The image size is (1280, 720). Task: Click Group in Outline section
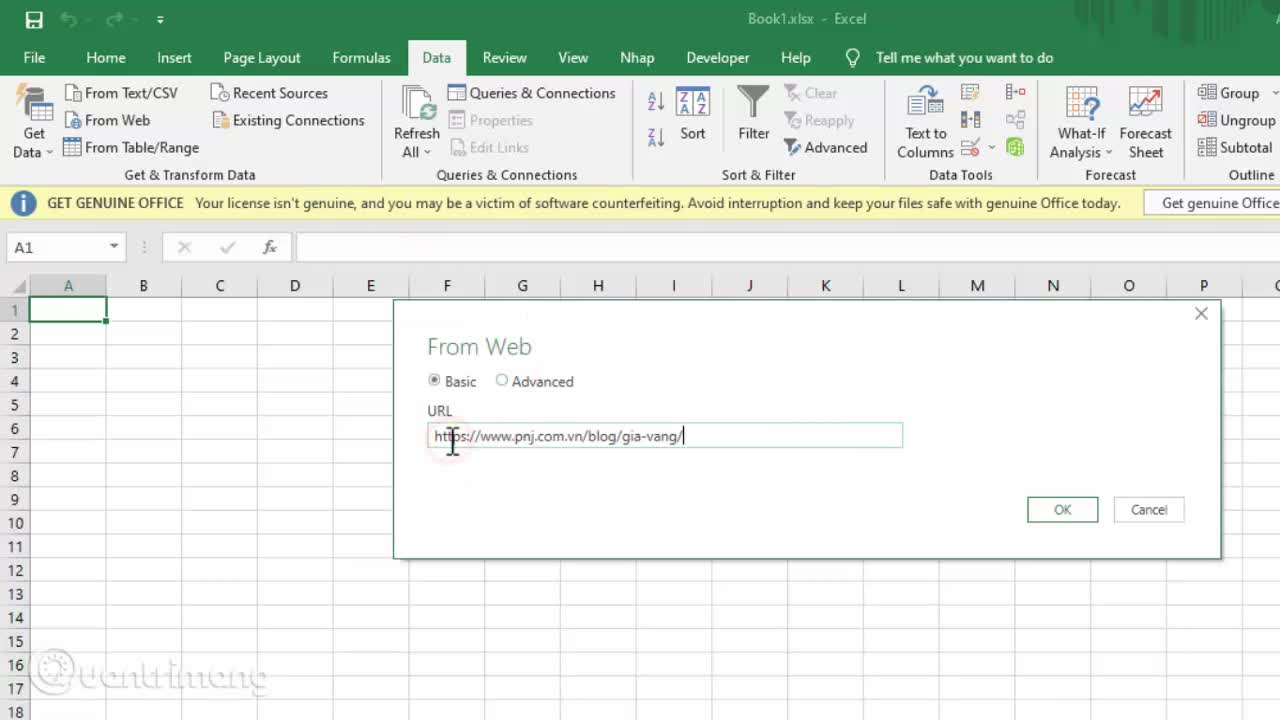(x=1229, y=93)
